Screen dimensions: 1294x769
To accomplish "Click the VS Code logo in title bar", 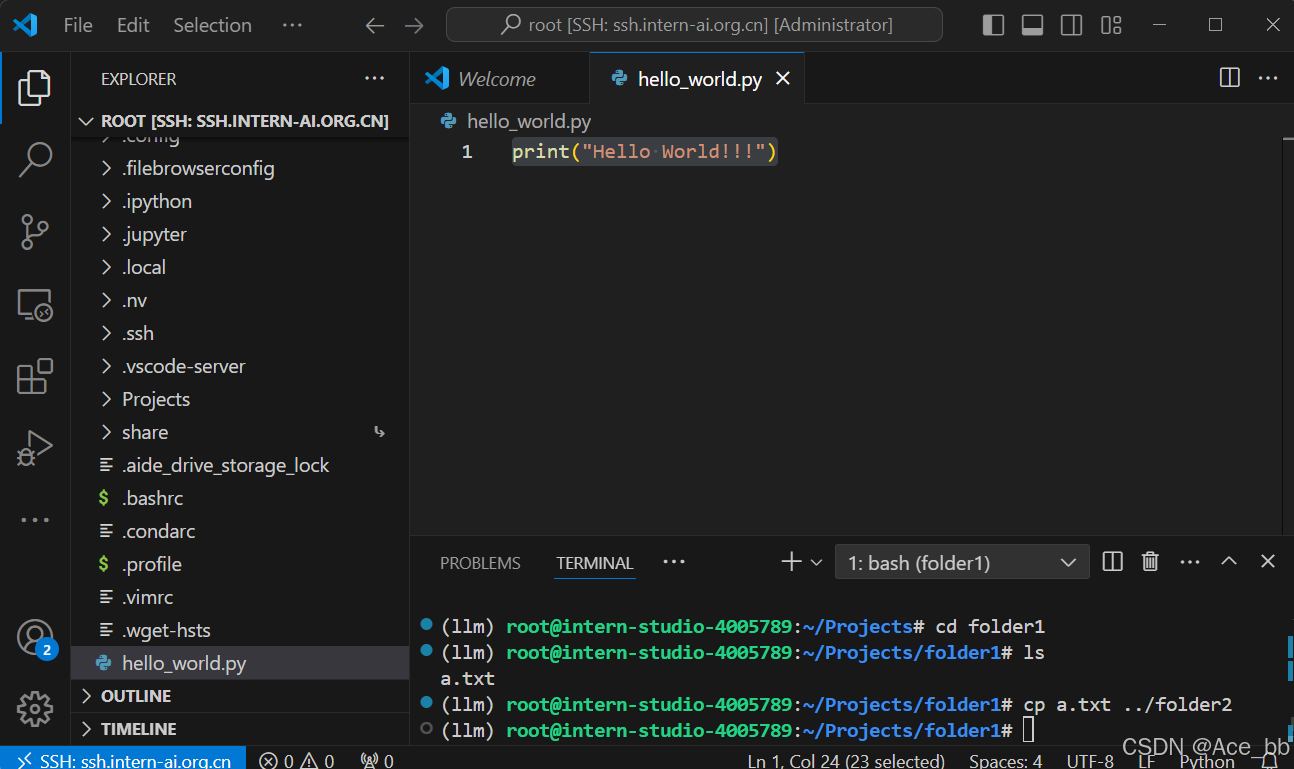I will pos(25,25).
